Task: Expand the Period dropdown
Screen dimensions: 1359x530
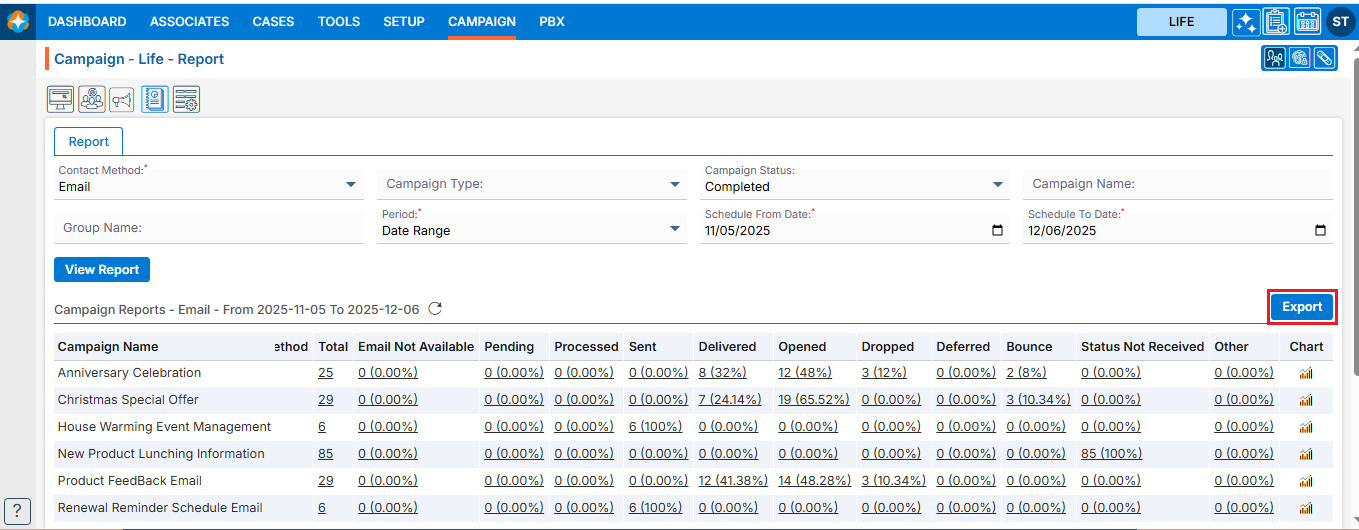Action: pos(674,229)
